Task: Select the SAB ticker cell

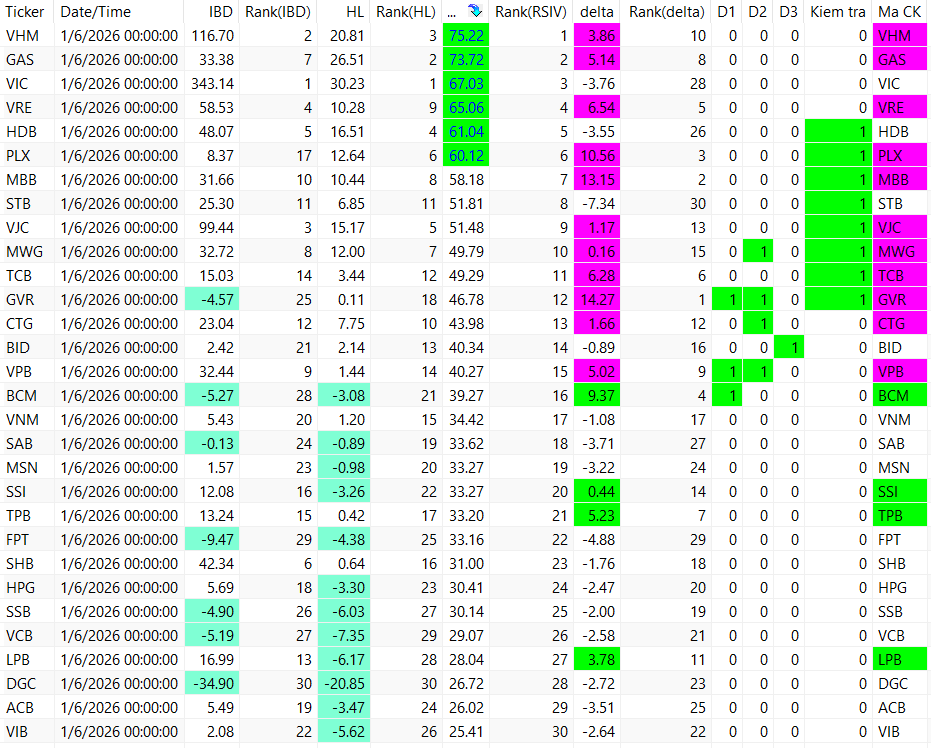Action: (x=27, y=444)
